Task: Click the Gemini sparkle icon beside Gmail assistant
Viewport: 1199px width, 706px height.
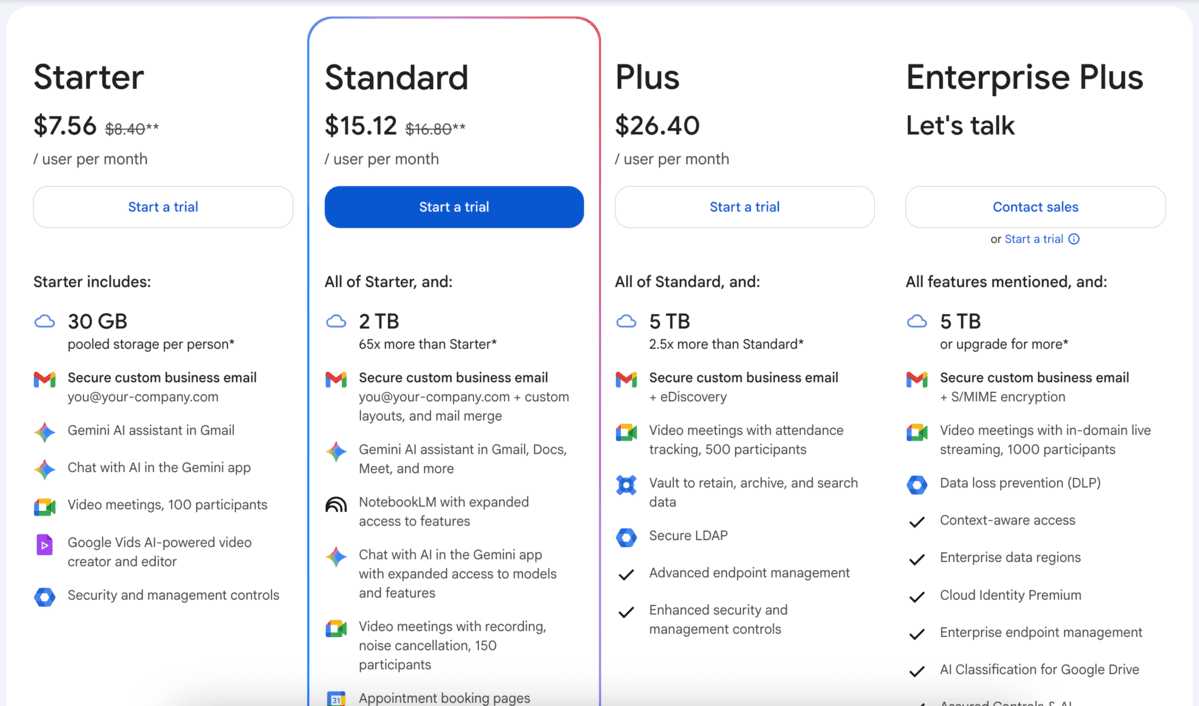Action: (45, 432)
